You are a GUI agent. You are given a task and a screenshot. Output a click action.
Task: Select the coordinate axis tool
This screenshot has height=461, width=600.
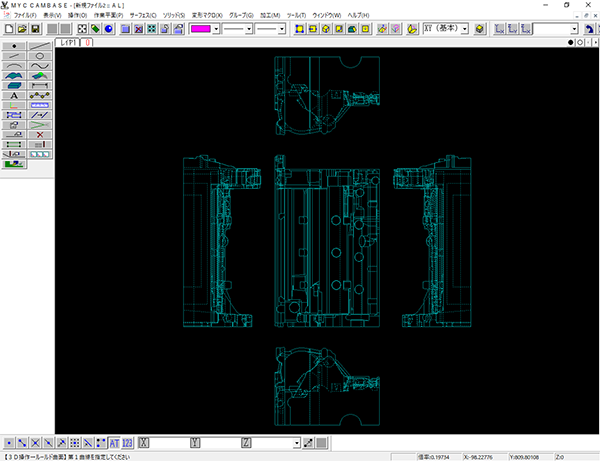pos(14,105)
